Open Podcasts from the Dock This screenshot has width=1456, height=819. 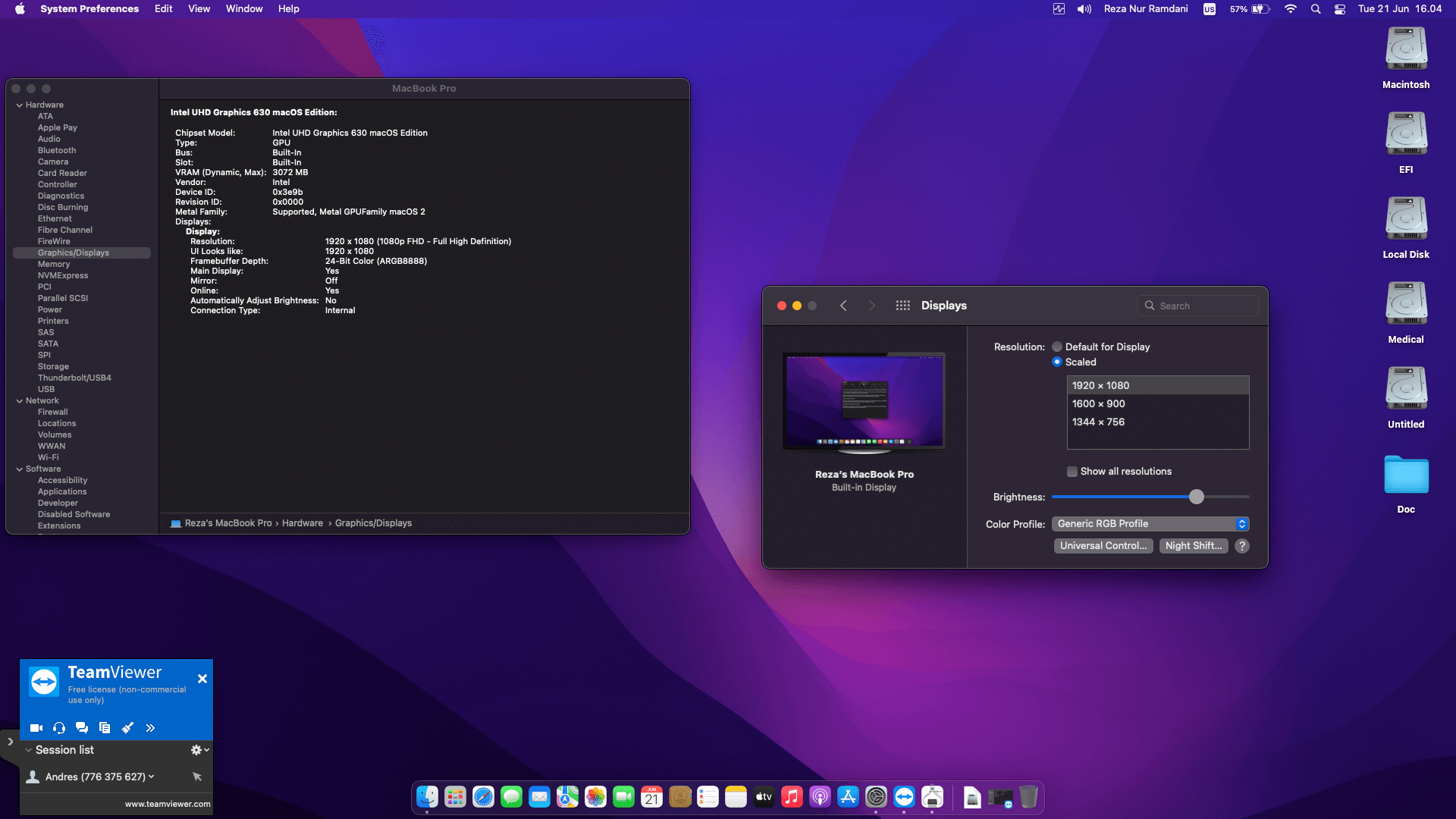pyautogui.click(x=820, y=797)
